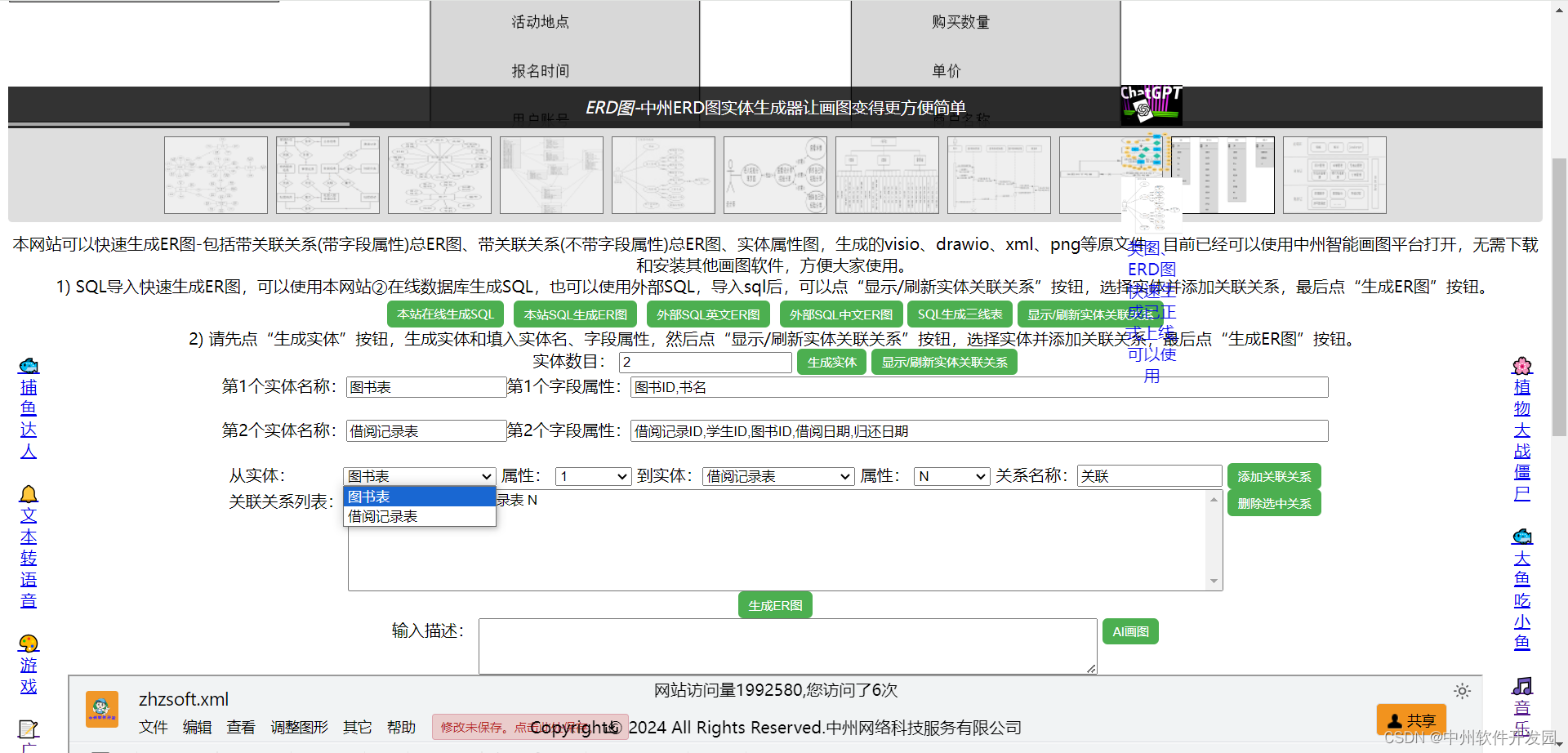
Task: Open the 游戏 link
Action: (x=29, y=675)
